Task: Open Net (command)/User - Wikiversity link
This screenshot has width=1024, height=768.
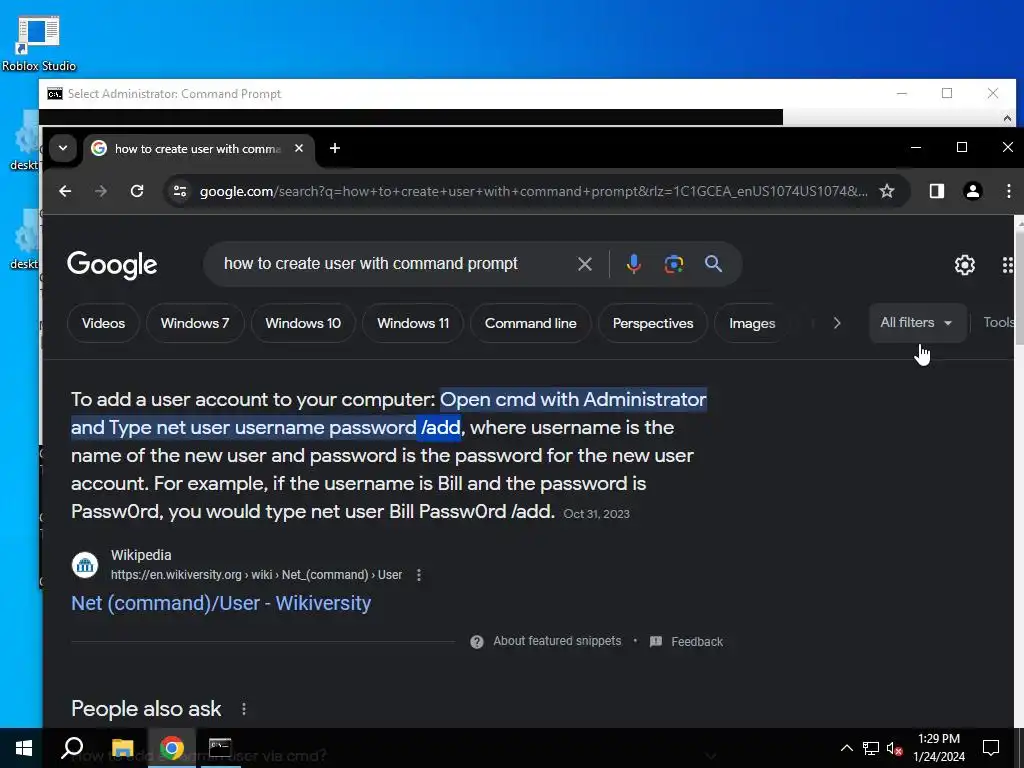Action: click(221, 603)
